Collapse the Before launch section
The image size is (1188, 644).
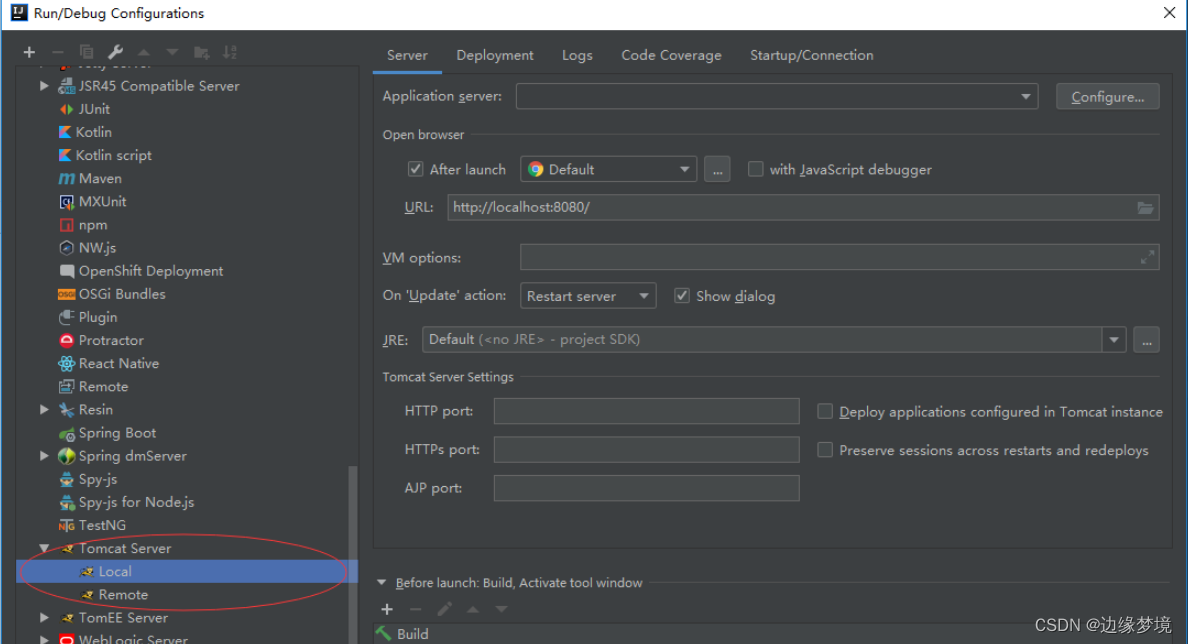click(x=382, y=583)
